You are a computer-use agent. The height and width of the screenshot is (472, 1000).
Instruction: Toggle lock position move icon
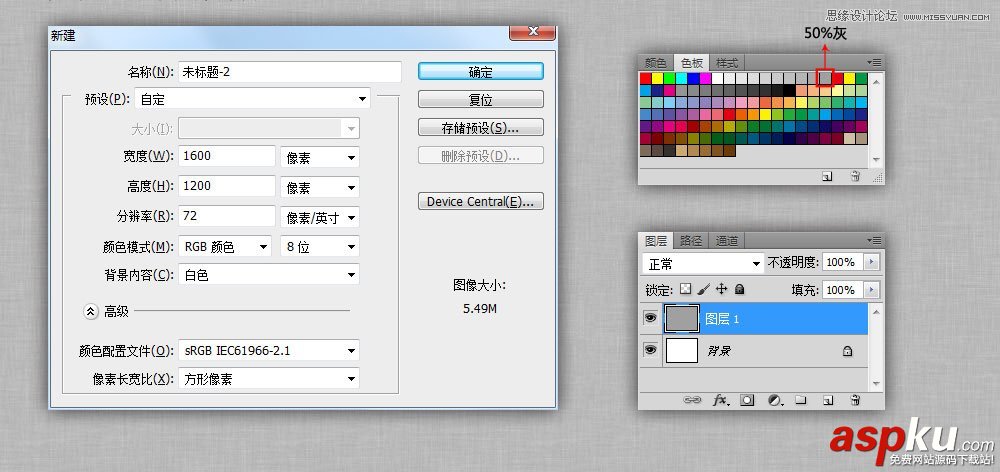(x=721, y=289)
